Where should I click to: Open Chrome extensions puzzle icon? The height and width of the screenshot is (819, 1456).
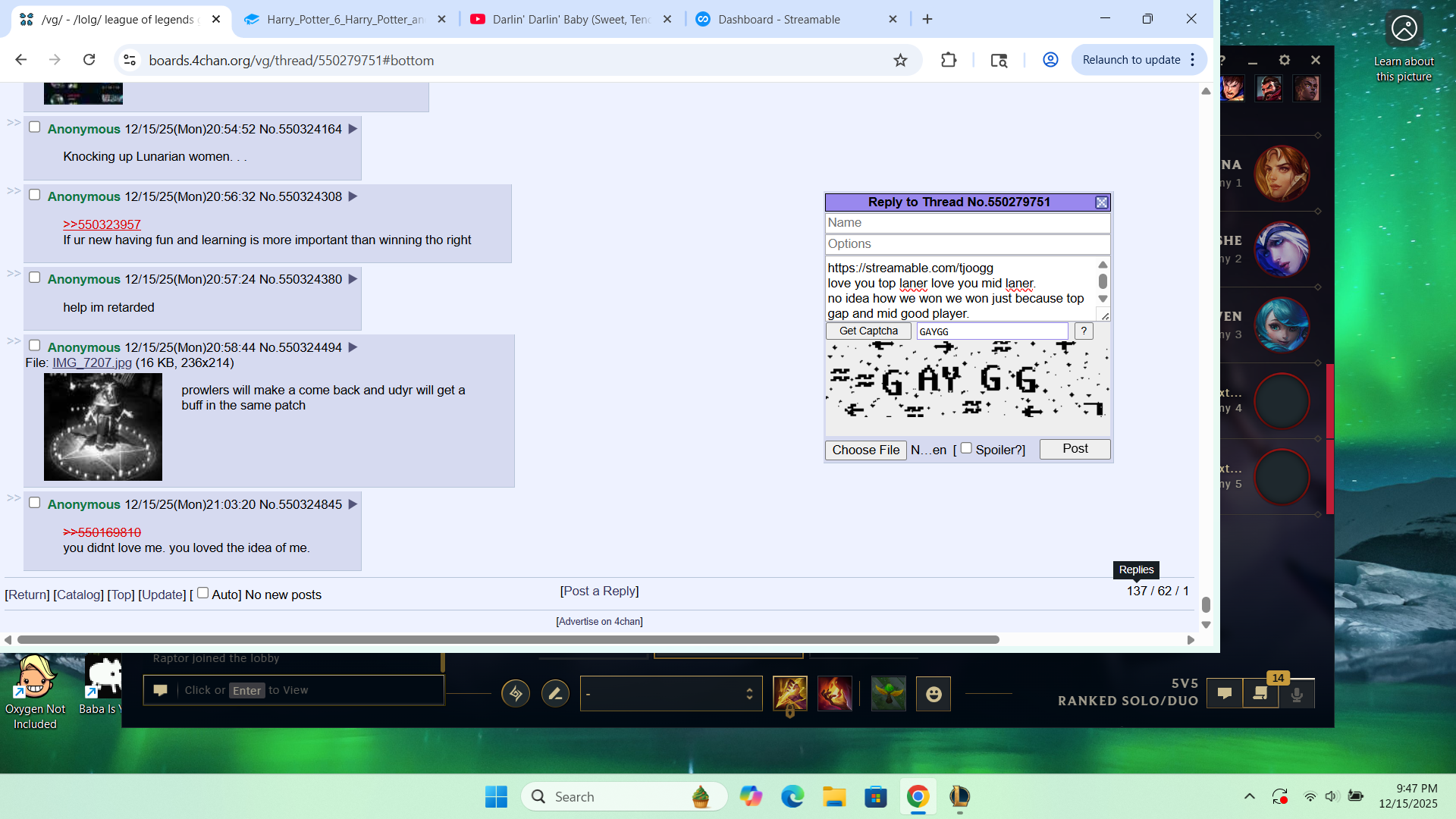949,61
